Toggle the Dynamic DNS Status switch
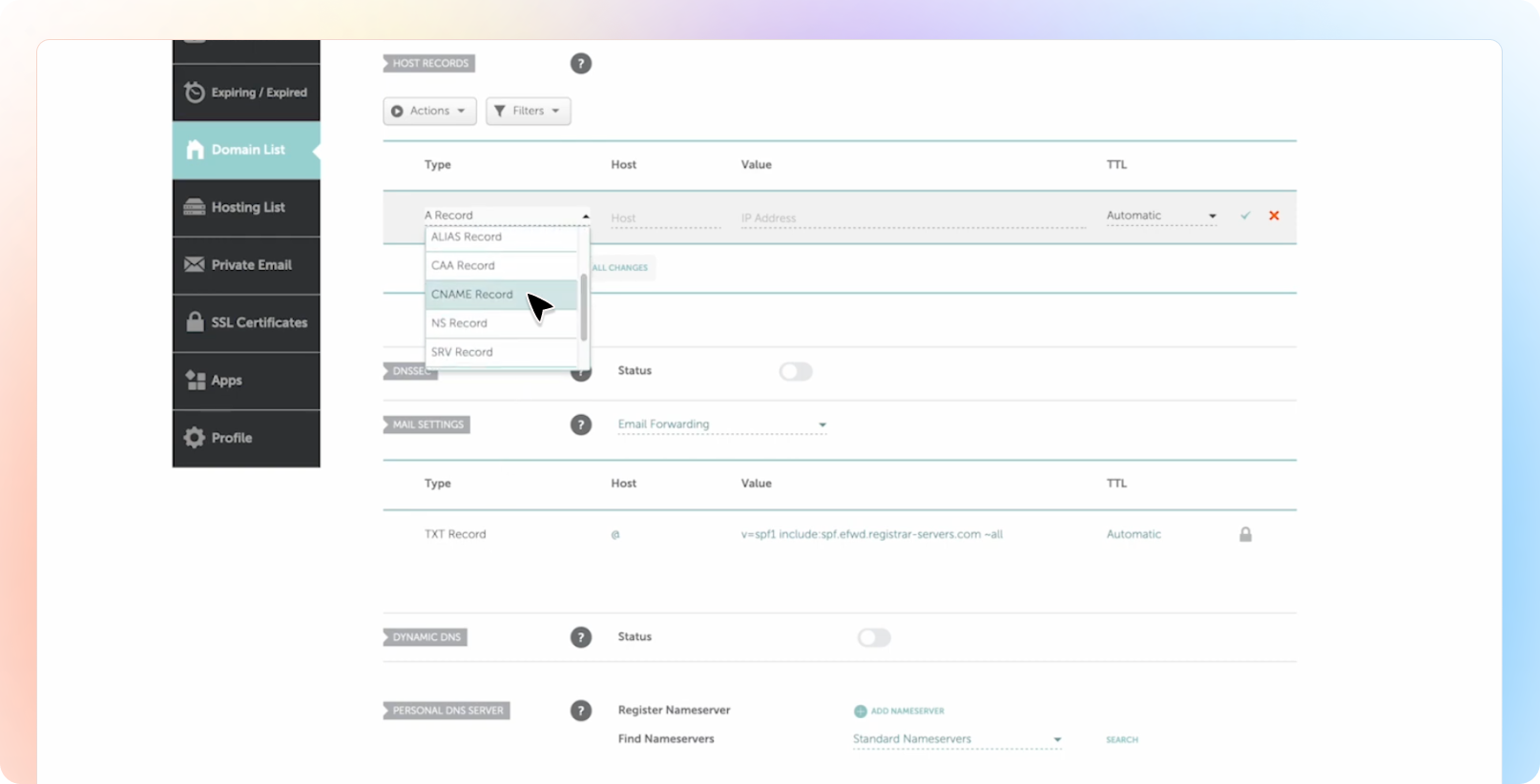 [x=874, y=637]
